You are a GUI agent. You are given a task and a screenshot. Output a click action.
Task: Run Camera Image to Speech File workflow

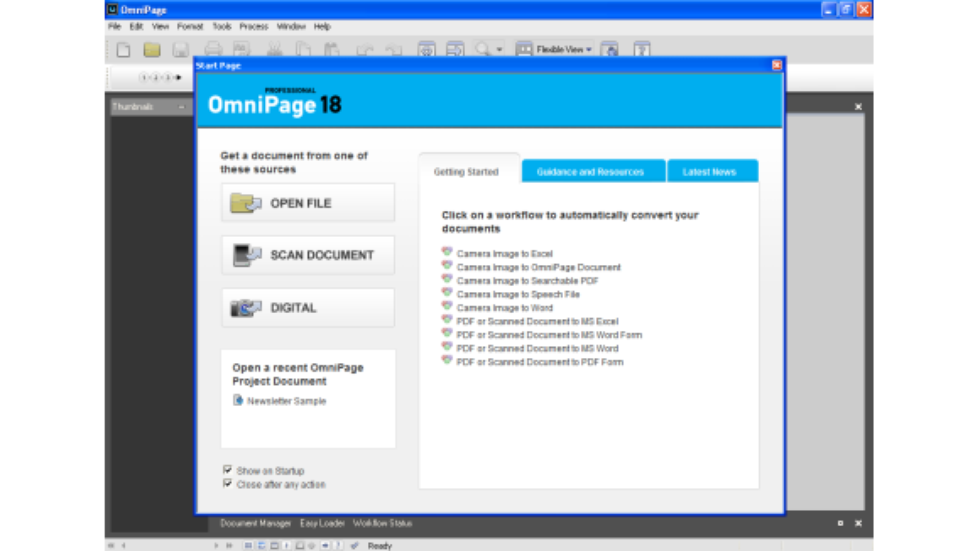518,294
